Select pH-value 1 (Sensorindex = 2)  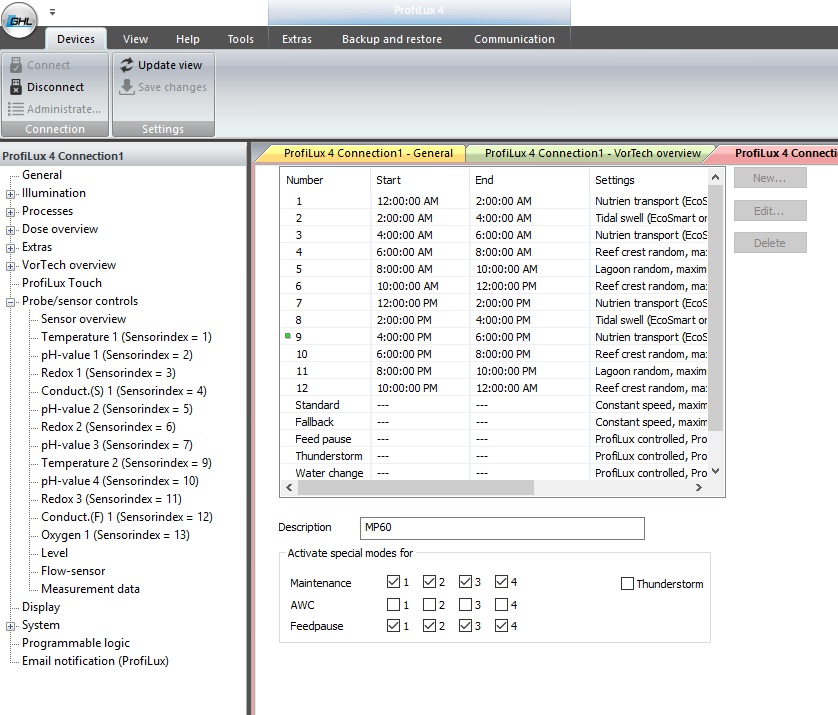click(117, 355)
